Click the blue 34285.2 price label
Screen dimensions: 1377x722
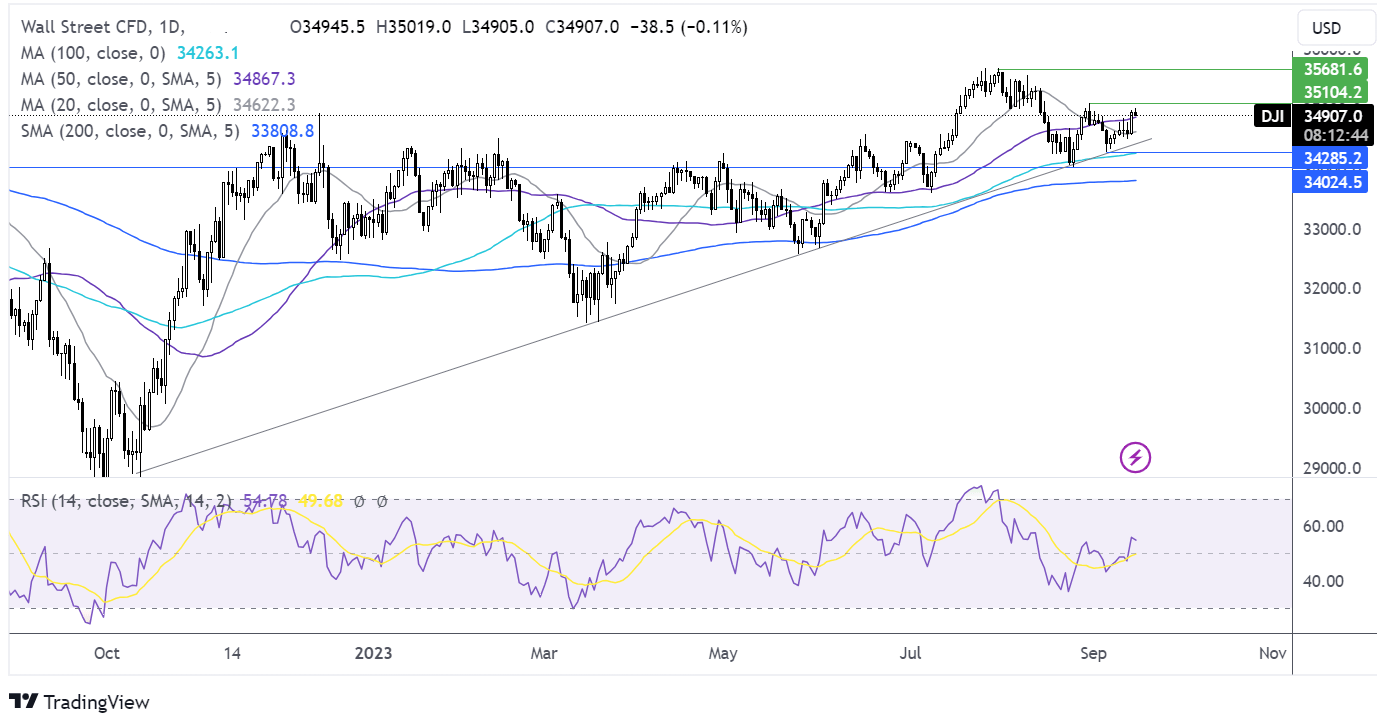pyautogui.click(x=1329, y=159)
